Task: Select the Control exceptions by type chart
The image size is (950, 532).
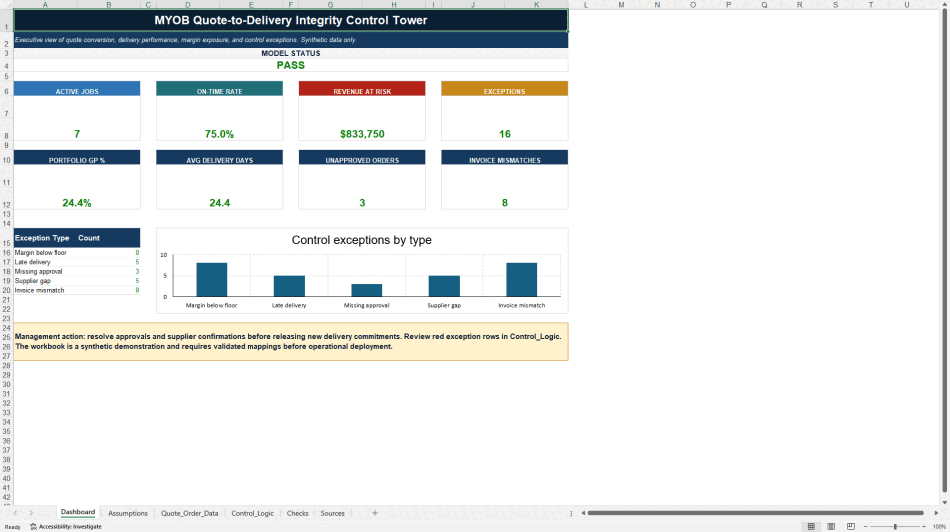Action: pyautogui.click(x=362, y=270)
